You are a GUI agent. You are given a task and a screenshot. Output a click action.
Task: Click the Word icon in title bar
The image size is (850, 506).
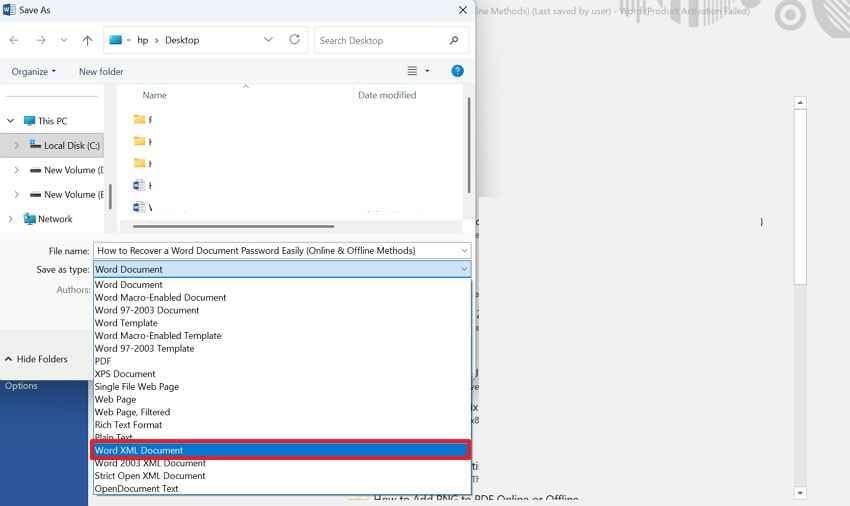(x=9, y=9)
